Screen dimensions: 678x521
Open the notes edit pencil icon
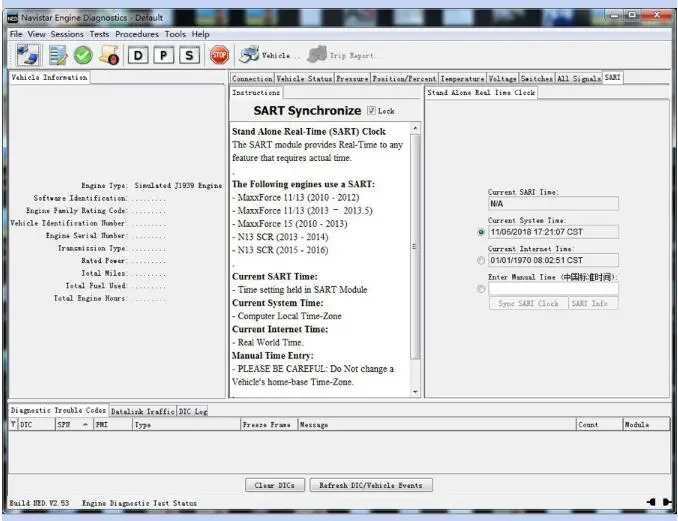[x=58, y=55]
